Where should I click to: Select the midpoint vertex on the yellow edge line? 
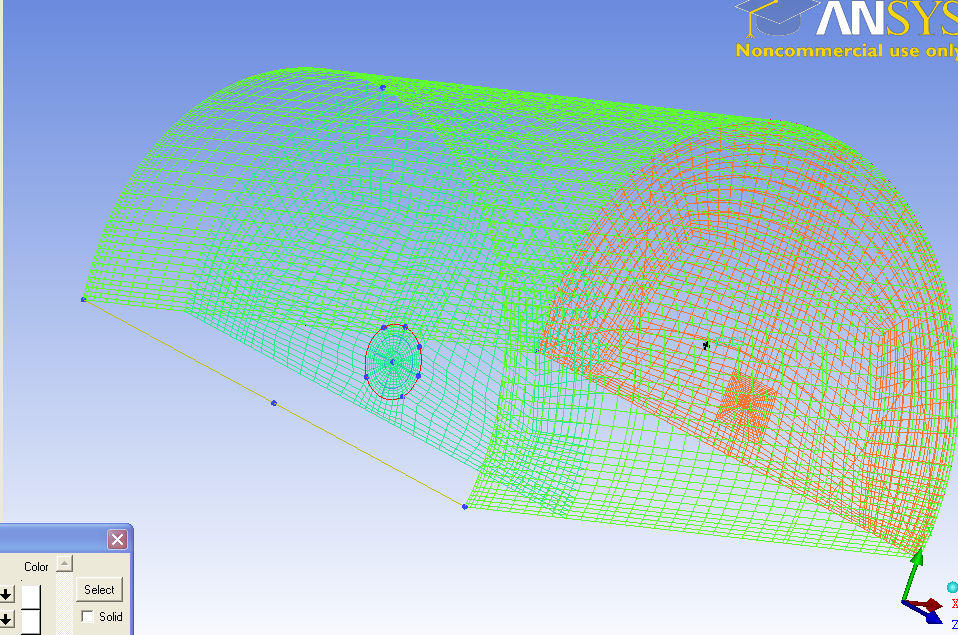pos(274,403)
